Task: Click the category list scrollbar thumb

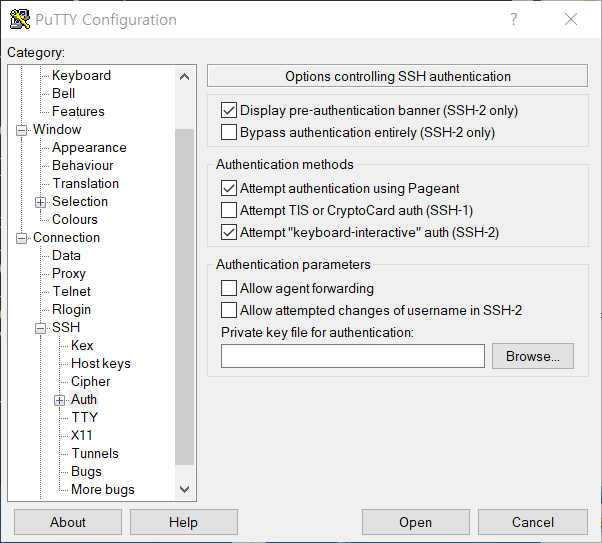Action: click(185, 297)
